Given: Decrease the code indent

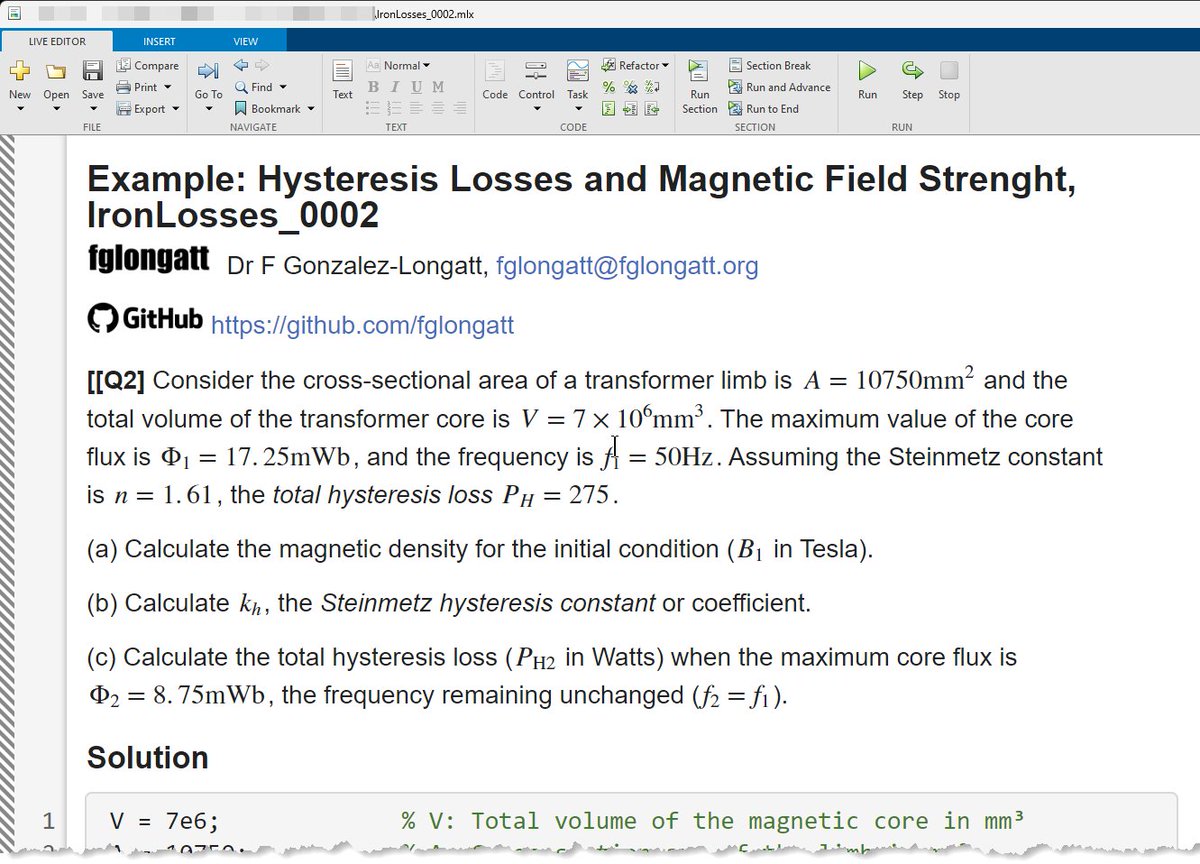Looking at the screenshot, I should (x=652, y=109).
